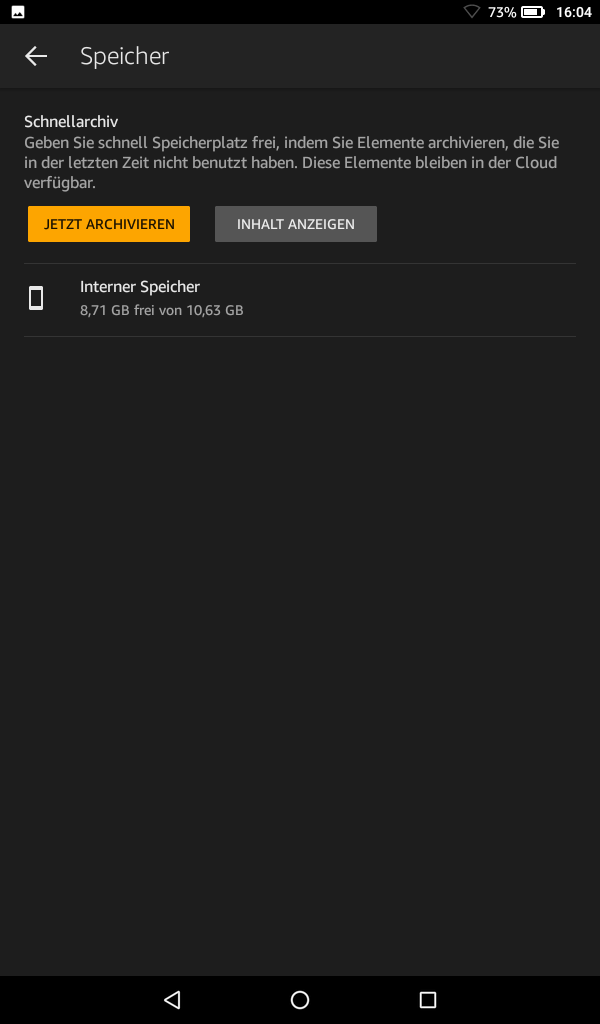Tap the 73% battery percentage
Screen dimensions: 600x1024
pos(502,12)
